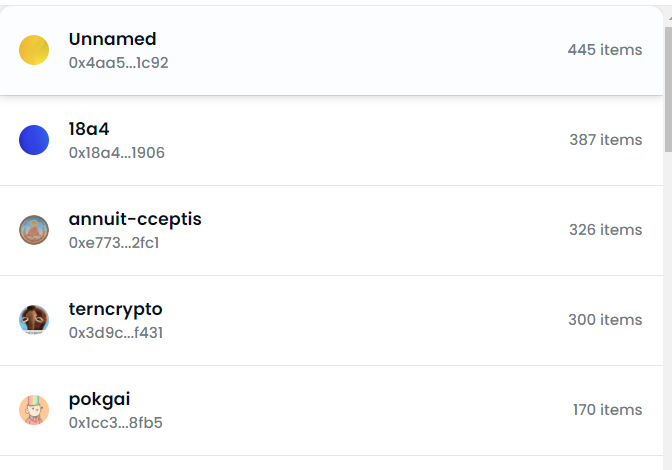Select the 326 items count

pos(605,230)
